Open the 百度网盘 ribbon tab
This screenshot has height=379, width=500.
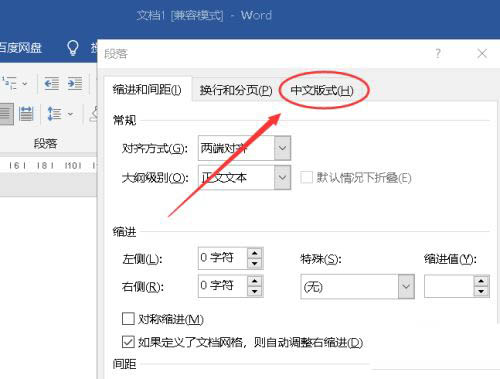21,48
